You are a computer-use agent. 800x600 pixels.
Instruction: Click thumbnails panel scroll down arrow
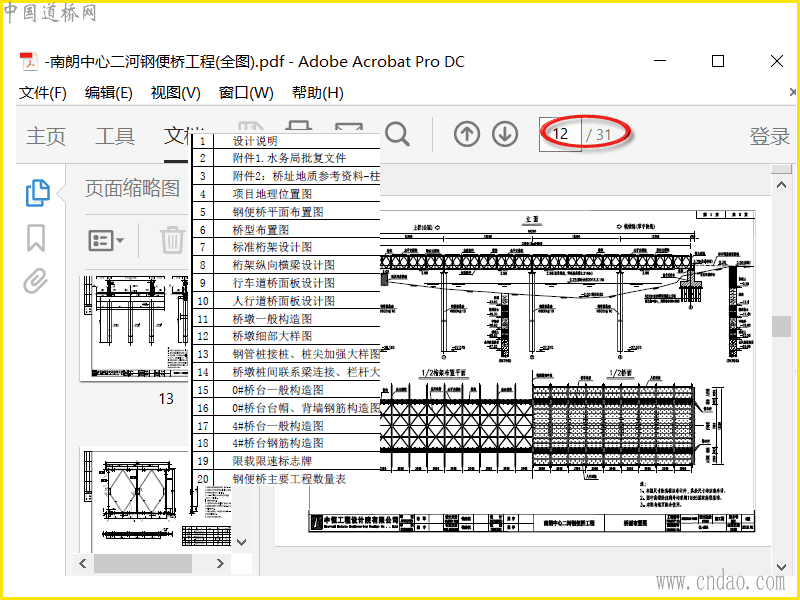(x=242, y=542)
